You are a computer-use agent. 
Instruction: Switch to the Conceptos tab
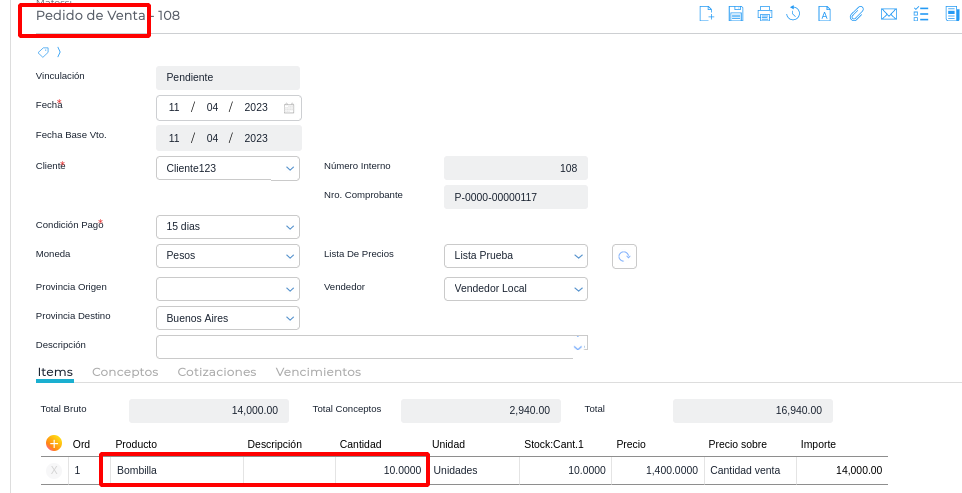coord(125,372)
